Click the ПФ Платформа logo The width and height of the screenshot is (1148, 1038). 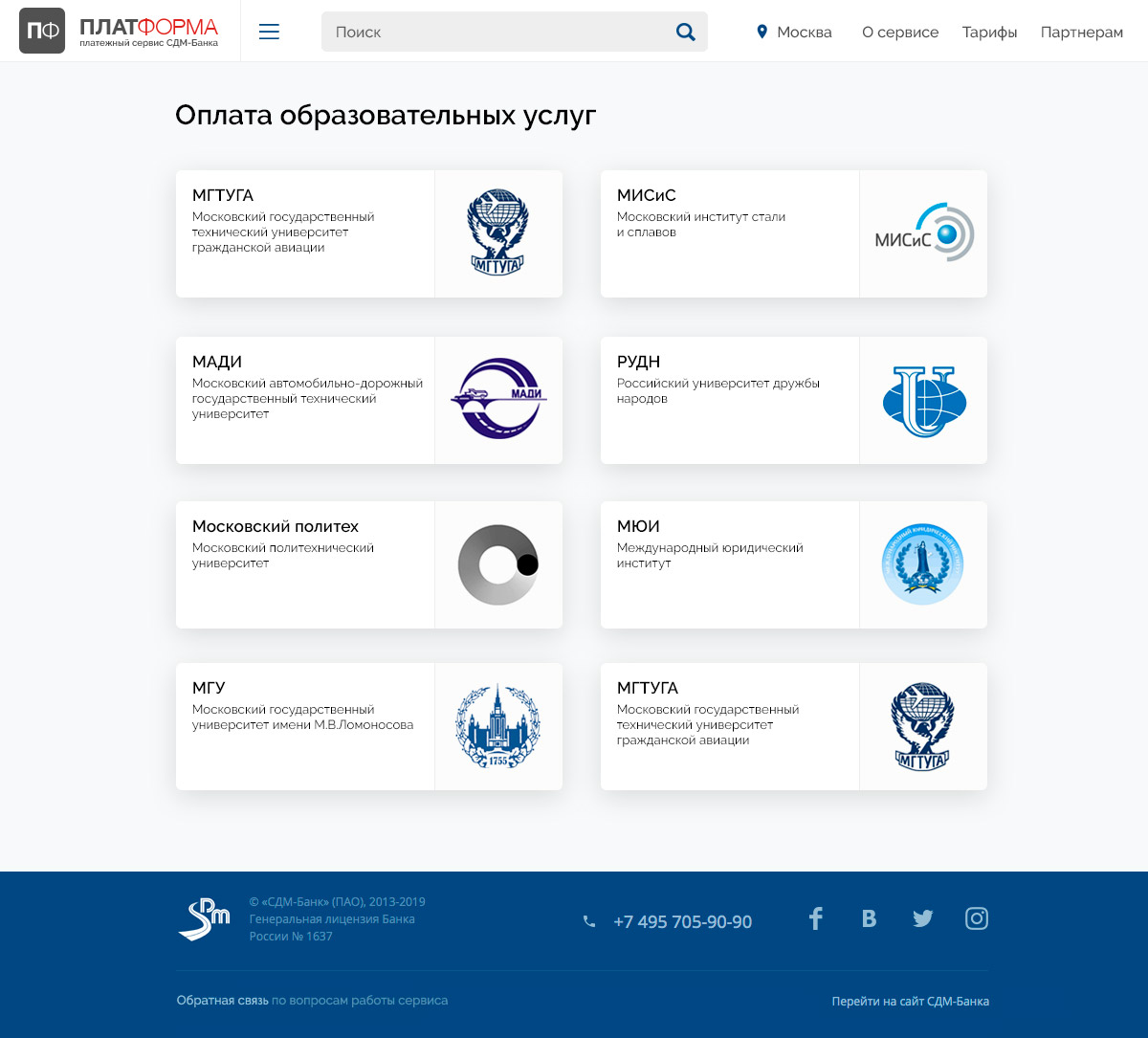119,31
